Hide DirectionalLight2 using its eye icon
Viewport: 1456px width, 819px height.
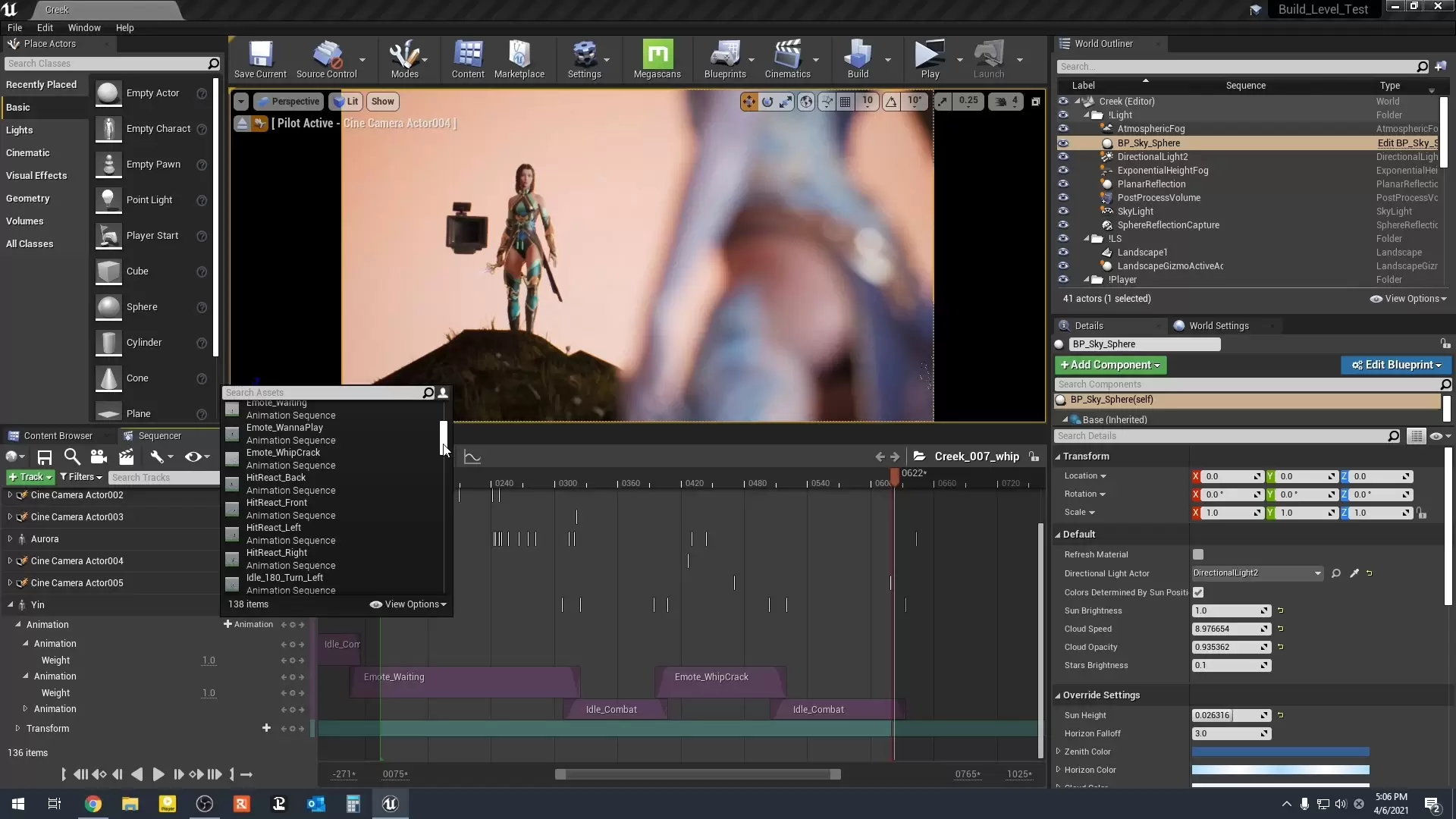pyautogui.click(x=1063, y=157)
